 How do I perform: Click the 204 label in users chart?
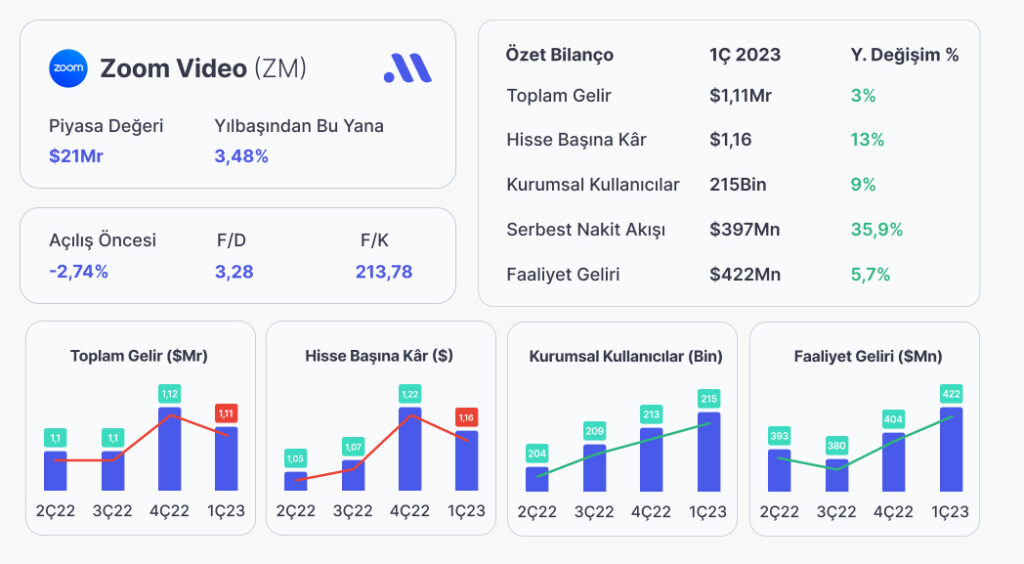click(x=537, y=453)
